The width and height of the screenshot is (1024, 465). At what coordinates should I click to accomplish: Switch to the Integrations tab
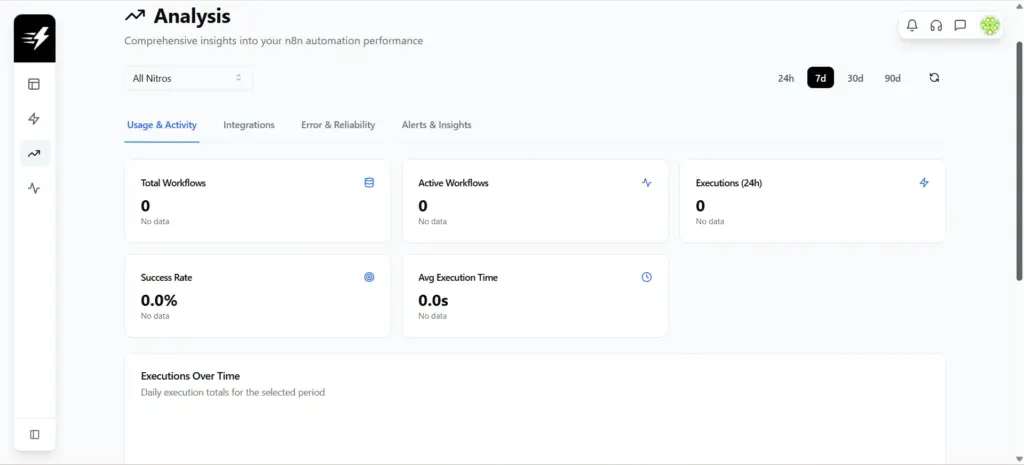click(249, 125)
